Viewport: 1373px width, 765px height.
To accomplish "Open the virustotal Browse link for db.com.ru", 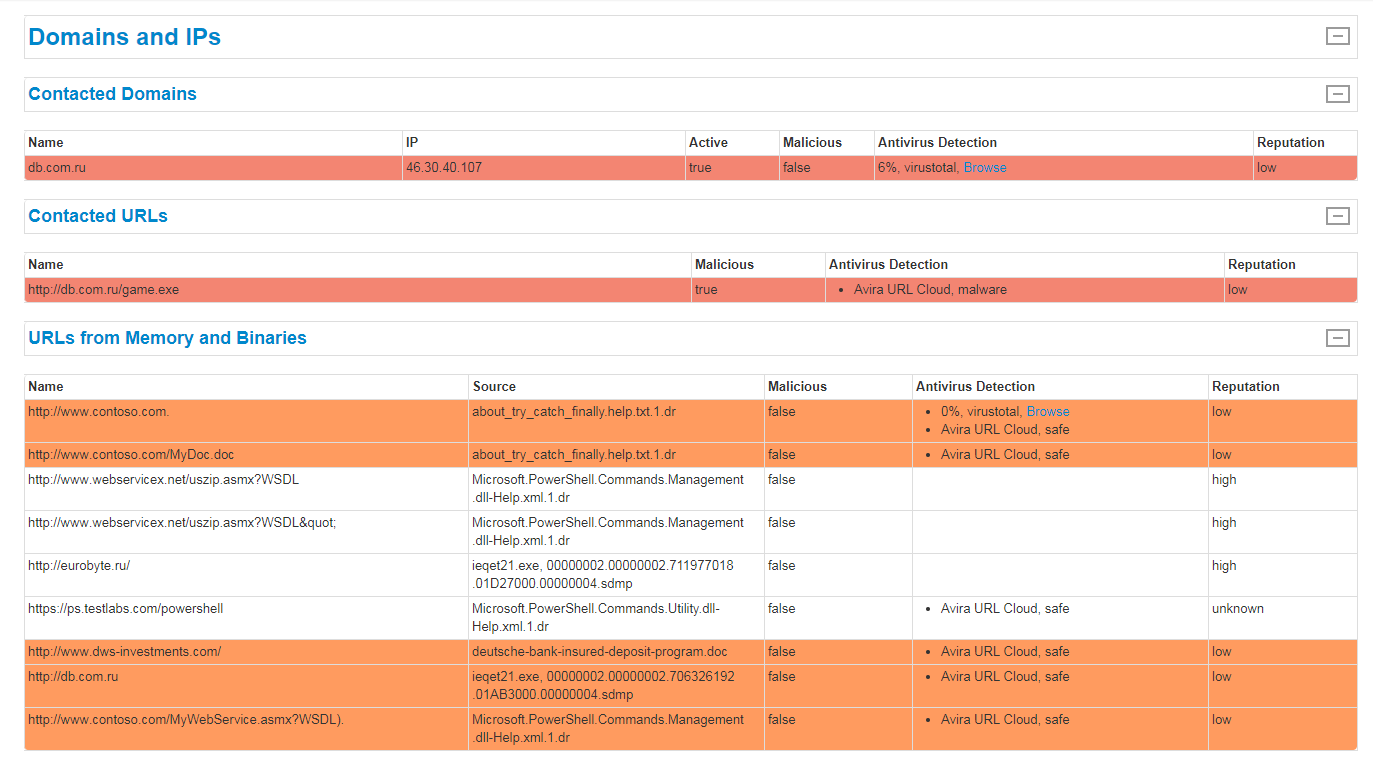I will coord(985,167).
